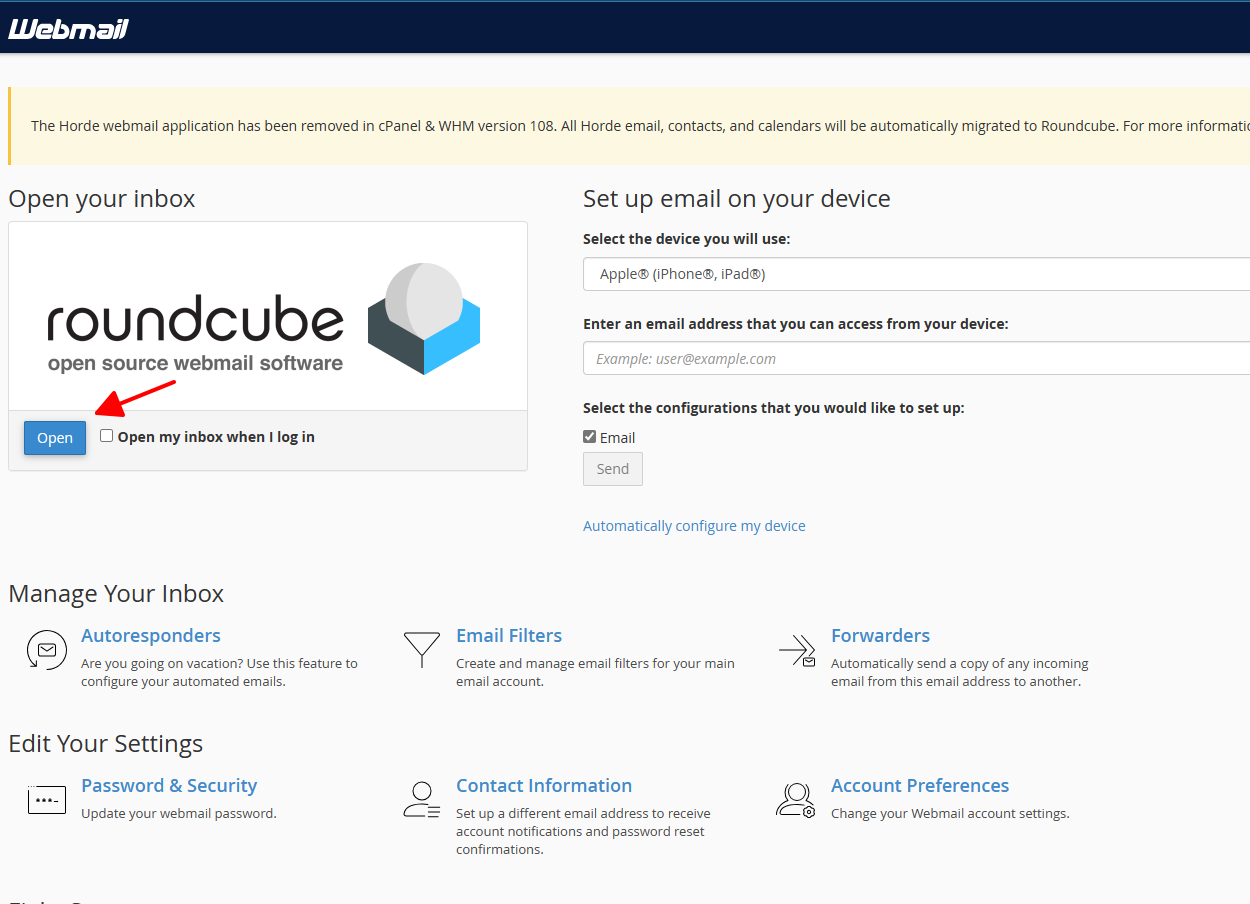Viewport: 1250px width, 904px height.
Task: Click 'Create and manage email filters' description
Action: point(595,673)
